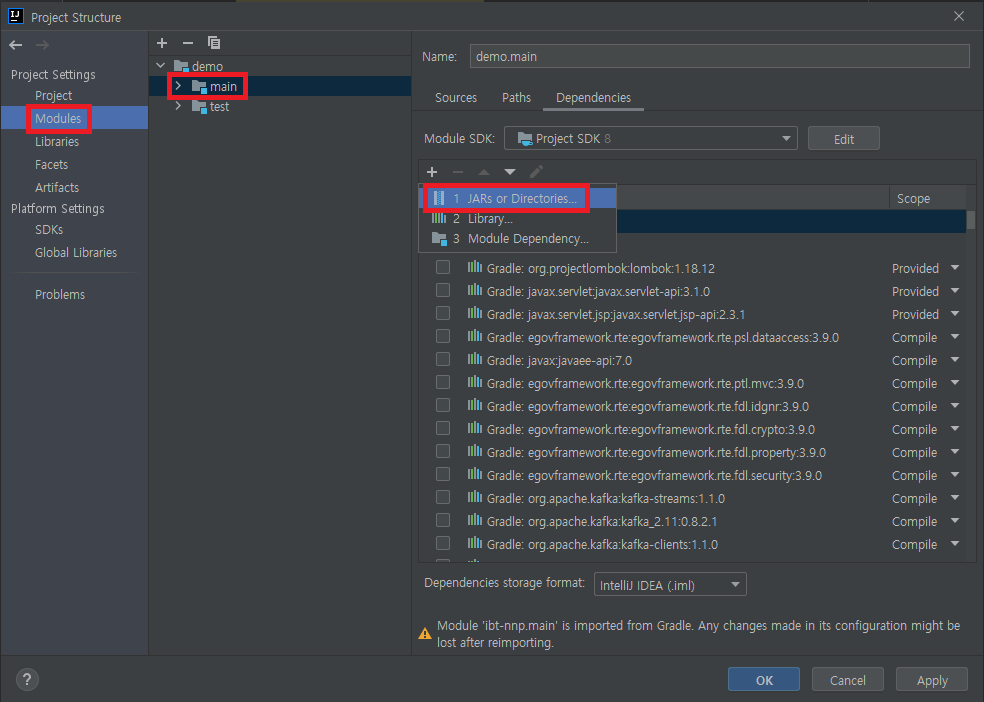Choose JARs or Directories option
The height and width of the screenshot is (702, 984).
pyautogui.click(x=518, y=198)
